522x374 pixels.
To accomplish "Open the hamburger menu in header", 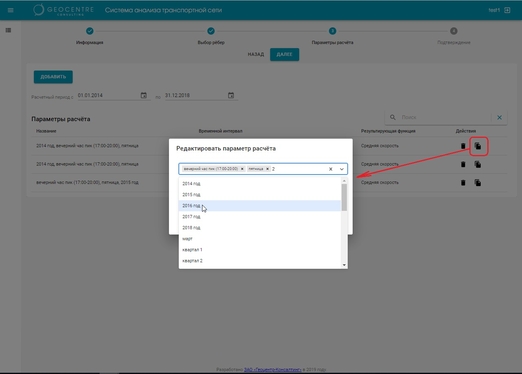I will (10, 10).
